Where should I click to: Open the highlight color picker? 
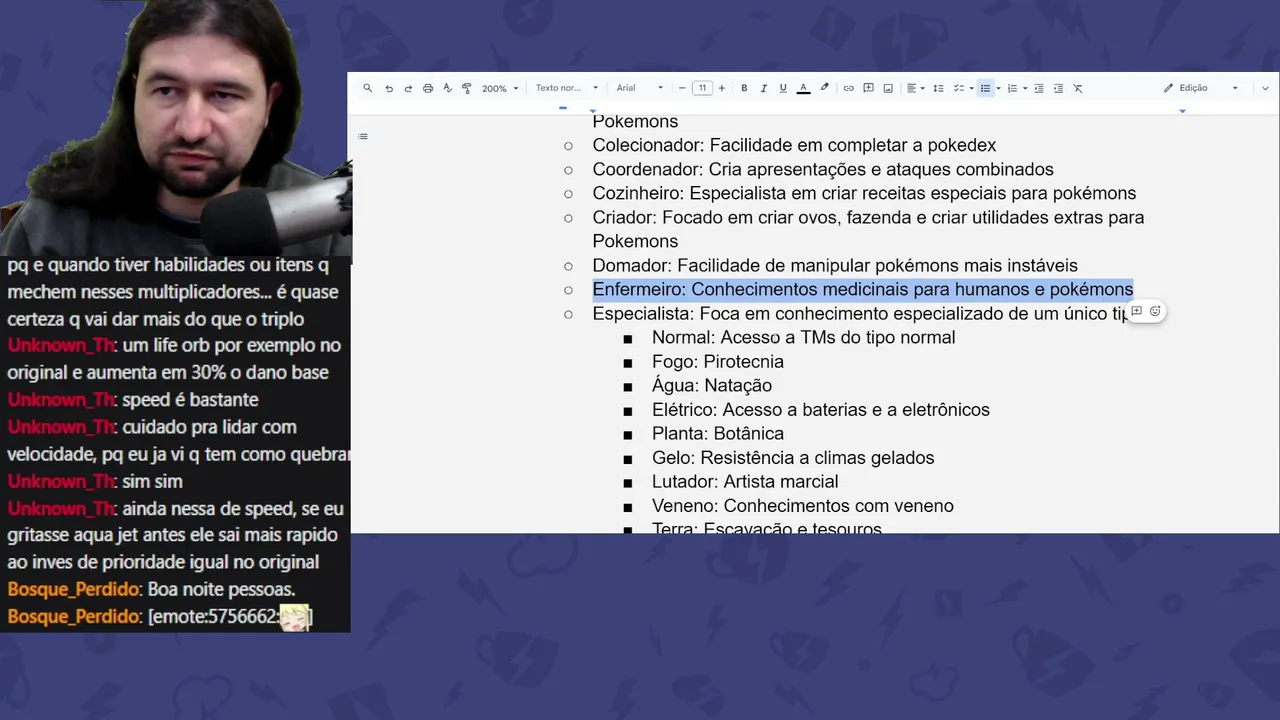pos(824,88)
